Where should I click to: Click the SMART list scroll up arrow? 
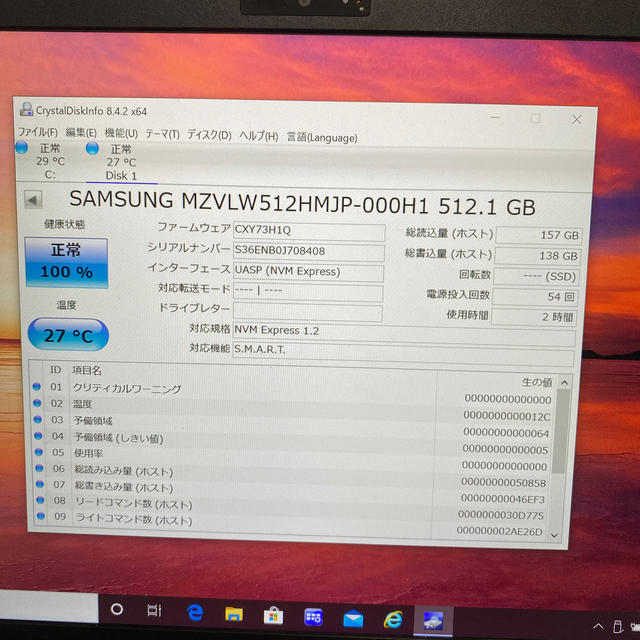pyautogui.click(x=564, y=383)
